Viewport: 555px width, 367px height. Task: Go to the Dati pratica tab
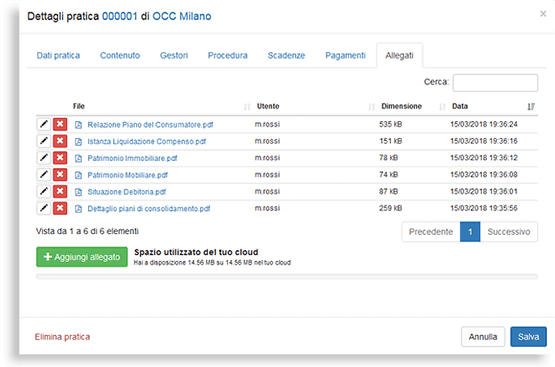click(x=58, y=56)
